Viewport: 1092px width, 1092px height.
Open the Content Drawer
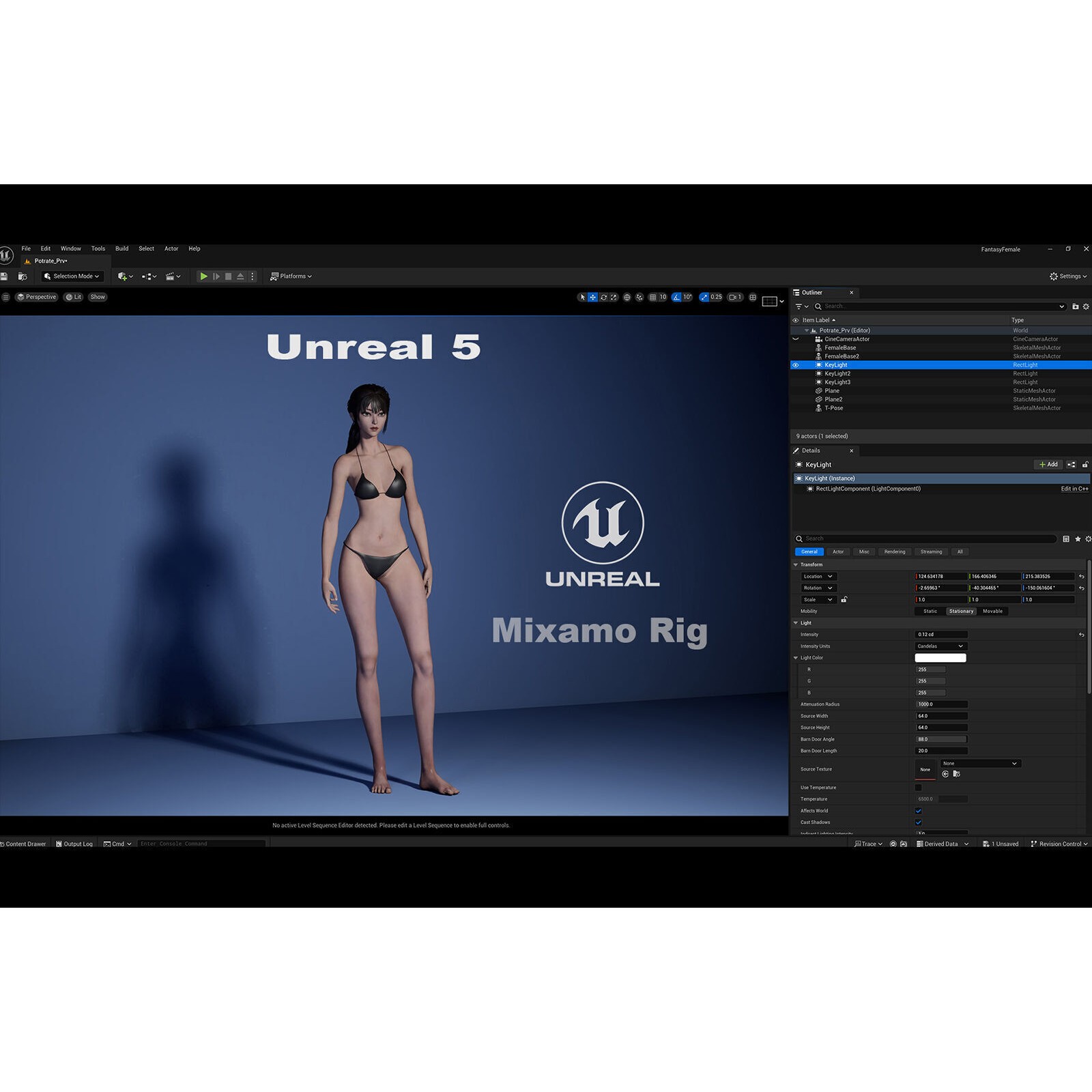tap(25, 844)
